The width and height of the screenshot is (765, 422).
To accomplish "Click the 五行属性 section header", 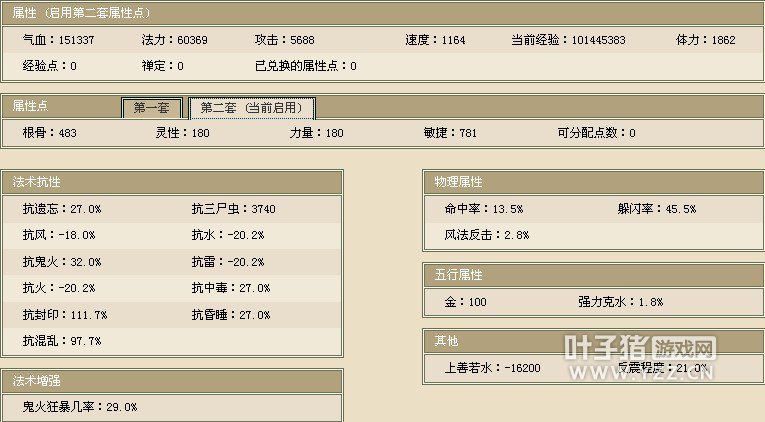I will pos(593,275).
